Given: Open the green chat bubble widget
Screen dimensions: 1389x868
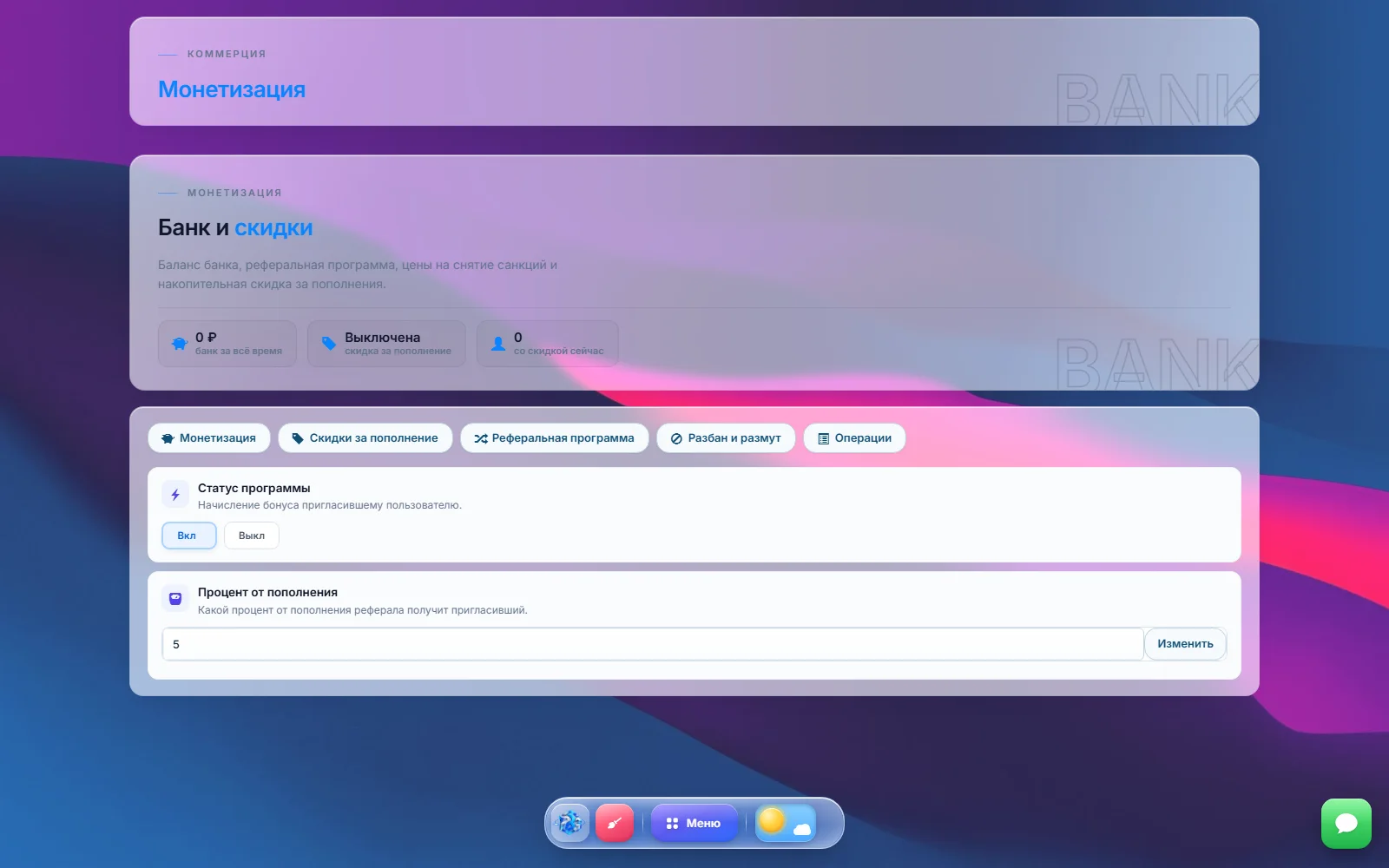Looking at the screenshot, I should point(1346,824).
